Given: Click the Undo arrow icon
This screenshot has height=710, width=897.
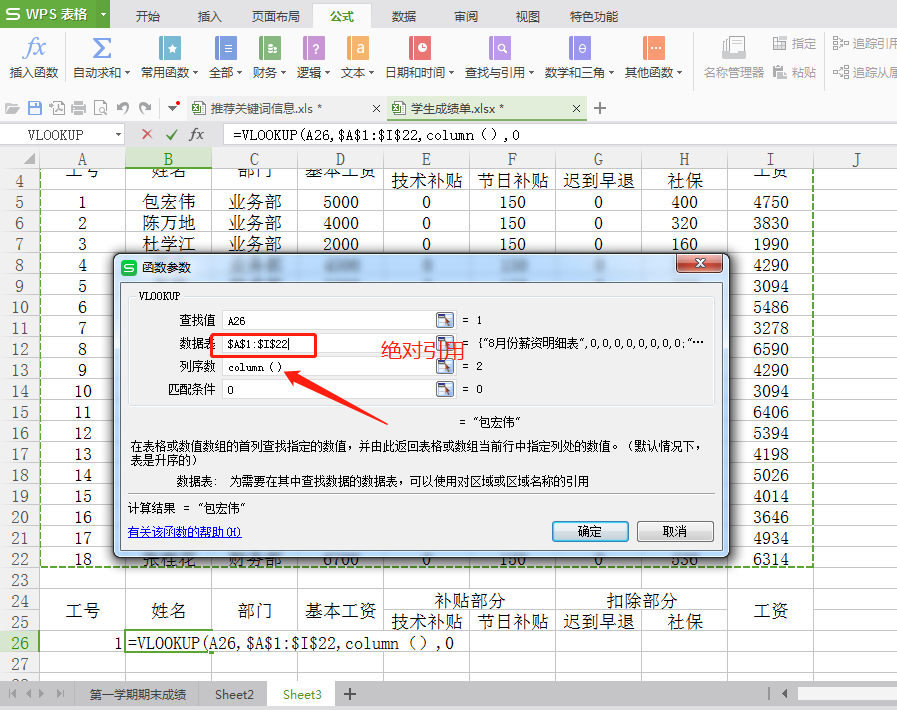Looking at the screenshot, I should click(123, 108).
